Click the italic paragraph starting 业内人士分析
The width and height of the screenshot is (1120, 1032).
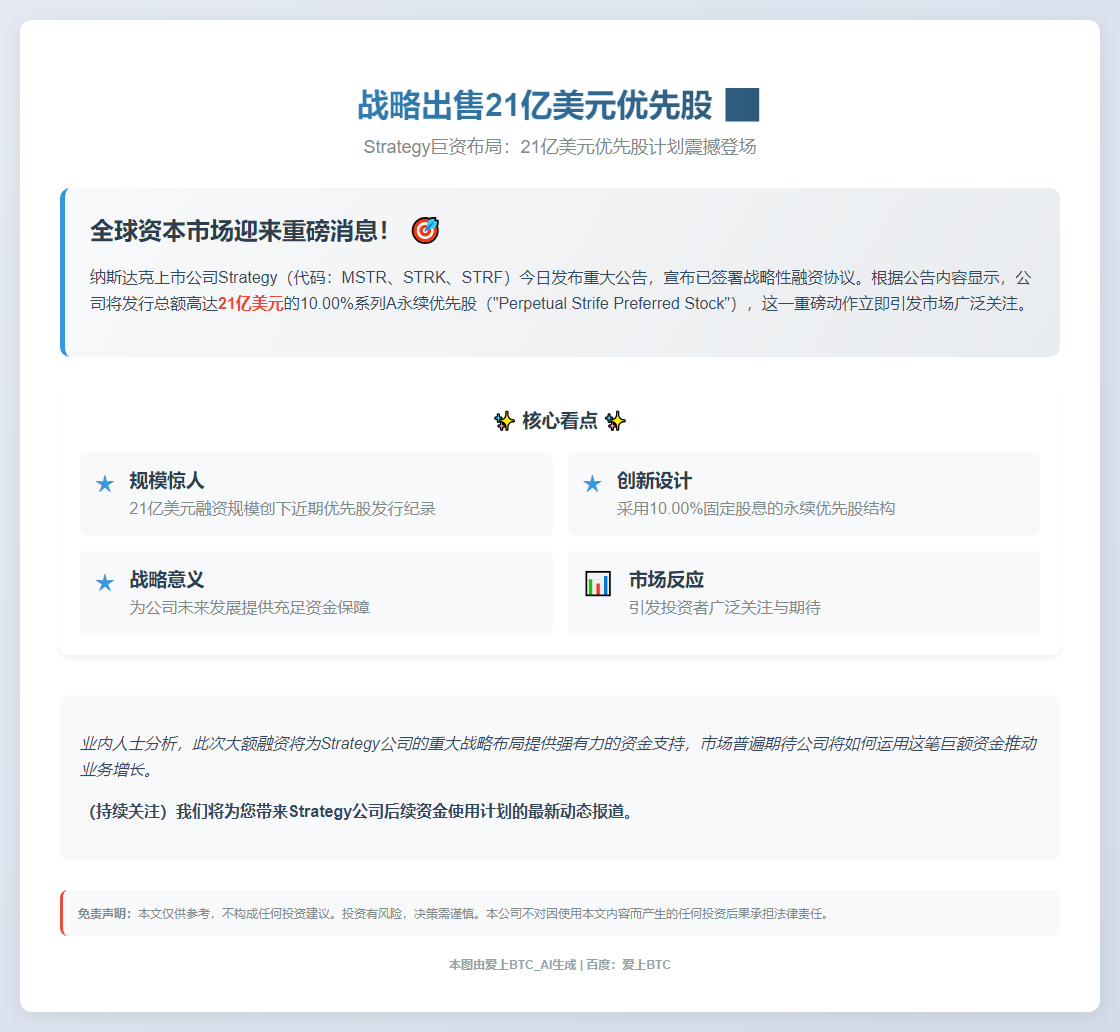tap(559, 756)
